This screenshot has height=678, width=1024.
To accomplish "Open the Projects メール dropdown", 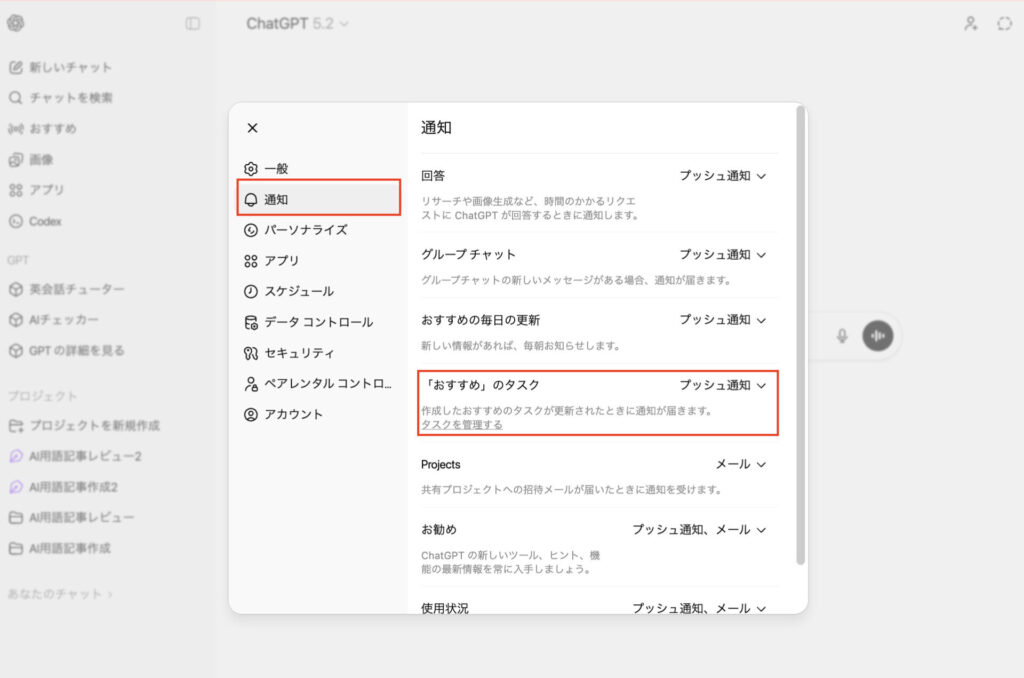I will [741, 465].
